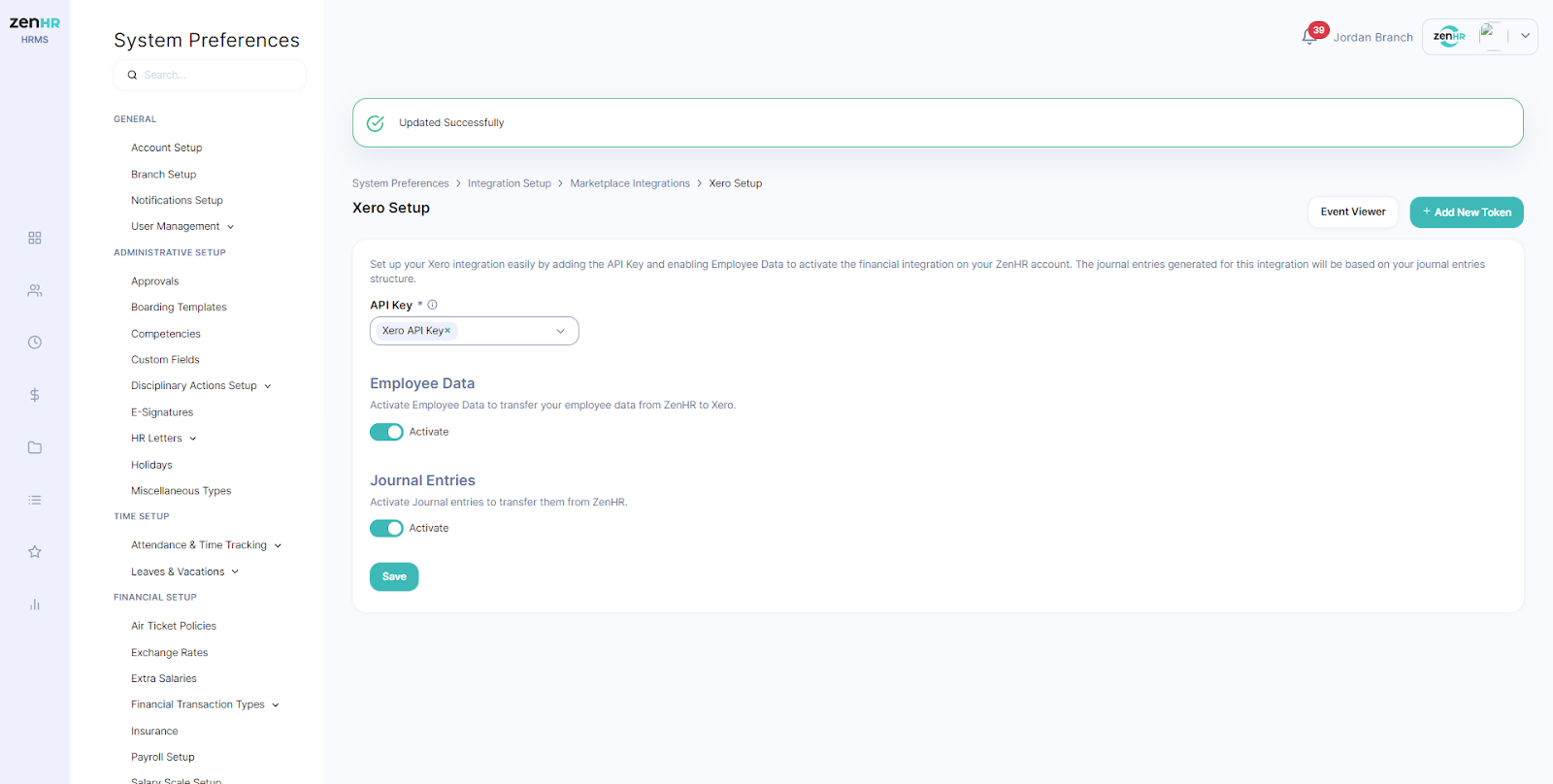Toggle Employee Data Activate switch
1553x784 pixels.
[386, 432]
